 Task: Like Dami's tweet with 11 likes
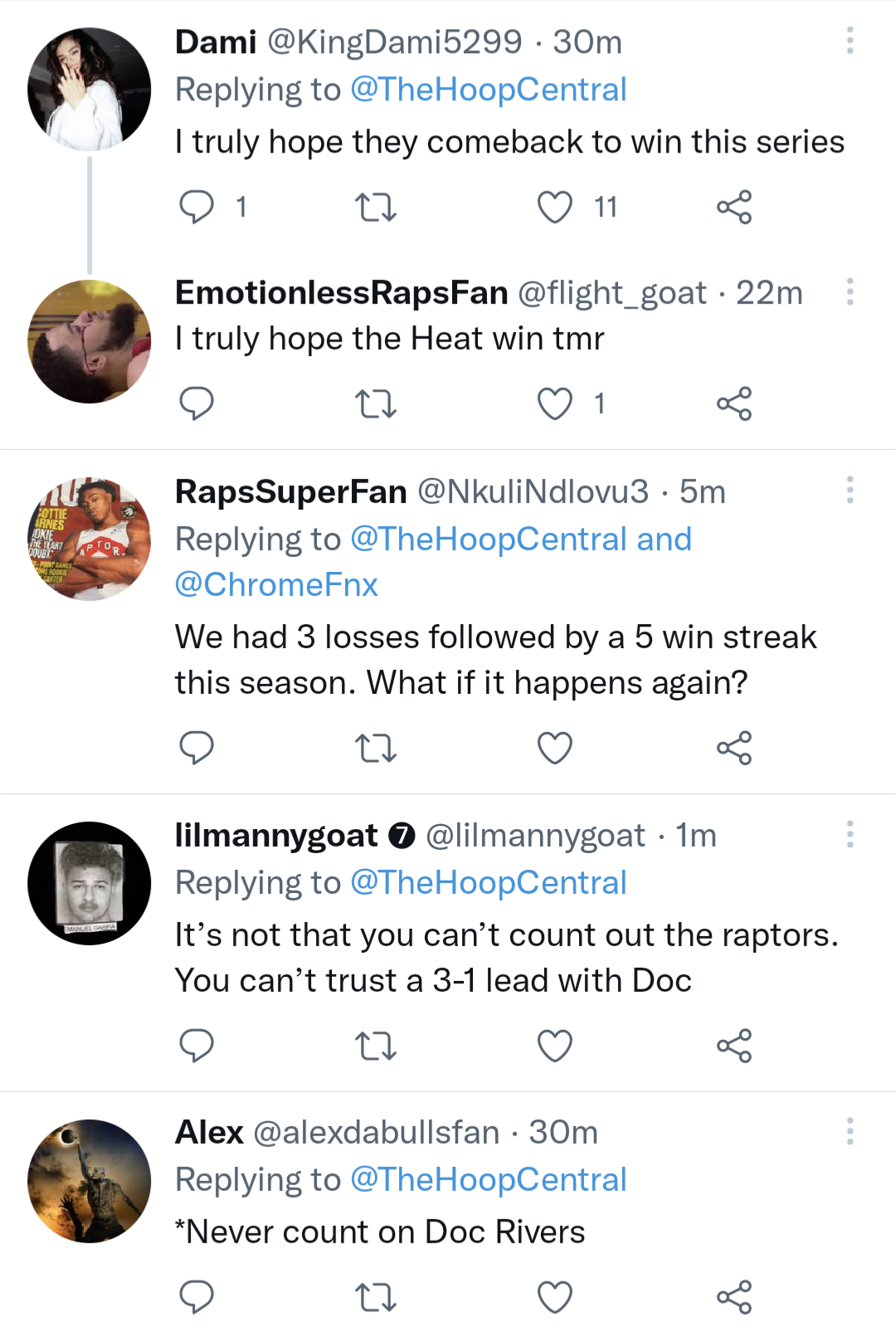point(555,207)
